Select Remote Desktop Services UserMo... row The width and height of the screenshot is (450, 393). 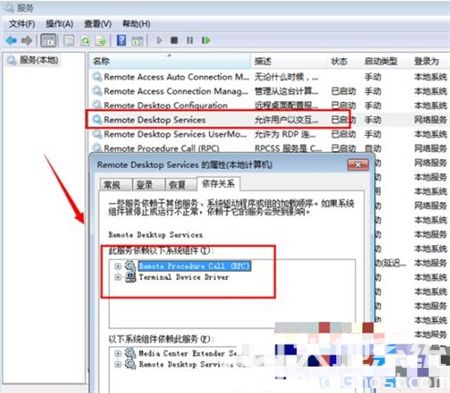[269, 134]
